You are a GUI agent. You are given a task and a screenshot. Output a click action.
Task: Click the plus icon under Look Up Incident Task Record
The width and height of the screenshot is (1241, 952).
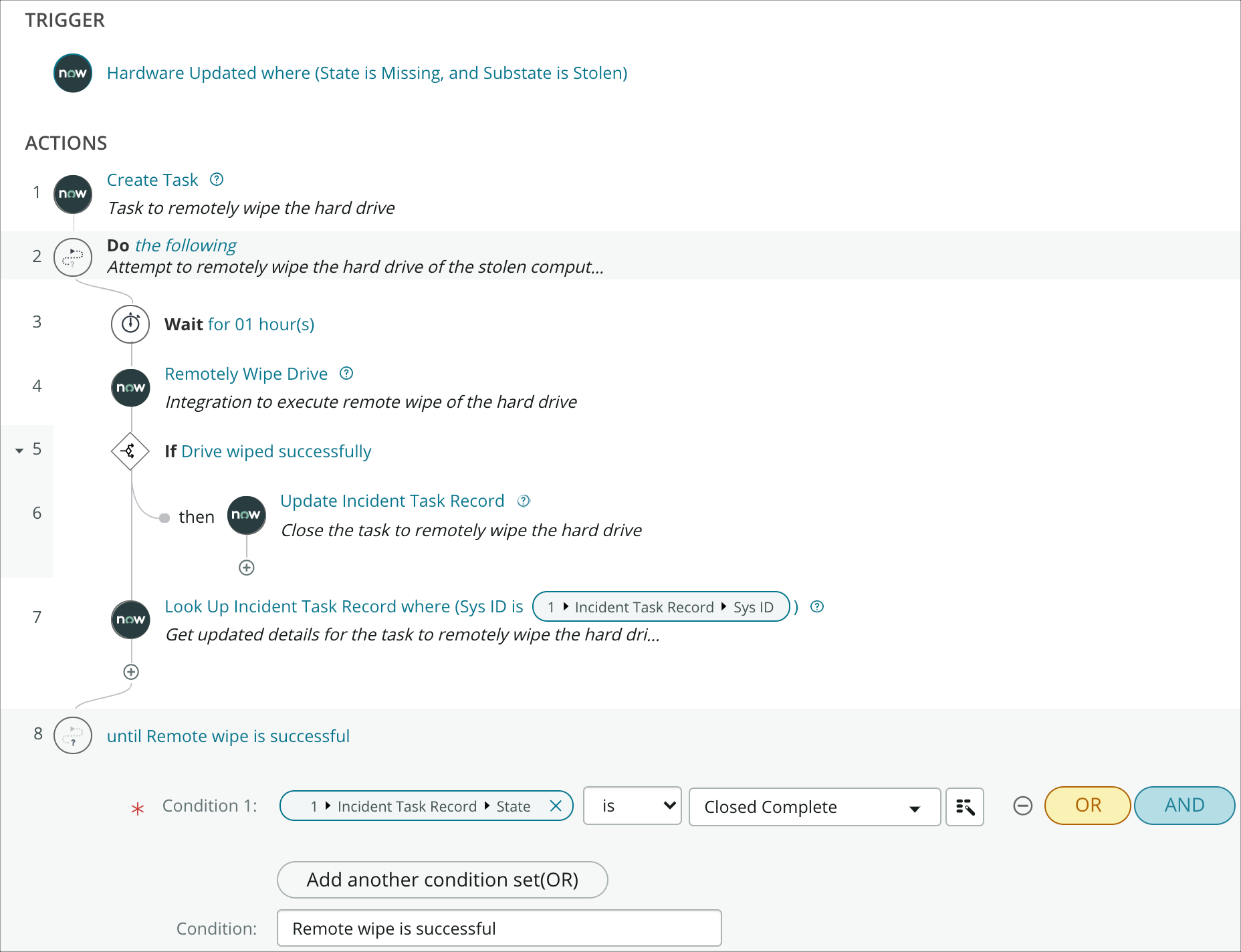pos(130,672)
